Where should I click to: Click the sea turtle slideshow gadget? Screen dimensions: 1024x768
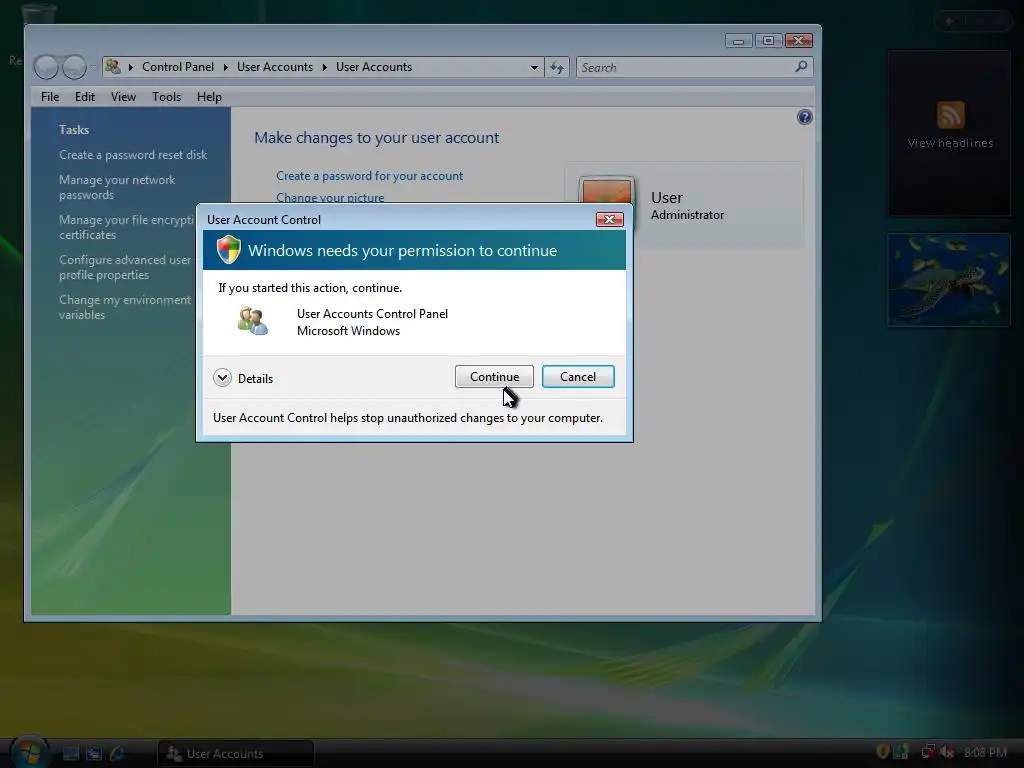949,280
